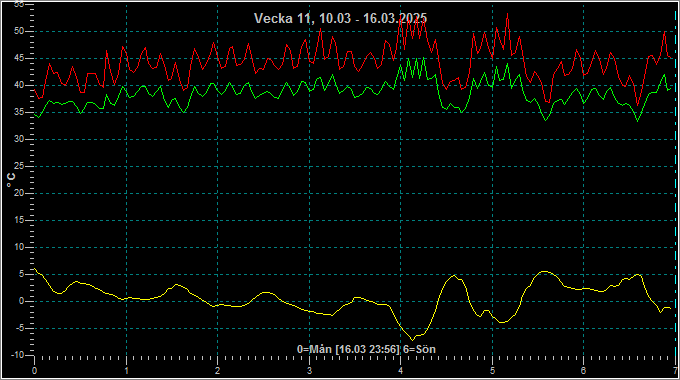The width and height of the screenshot is (680, 380).
Task: Click the highest peak of the red curve
Action: (x=507, y=14)
